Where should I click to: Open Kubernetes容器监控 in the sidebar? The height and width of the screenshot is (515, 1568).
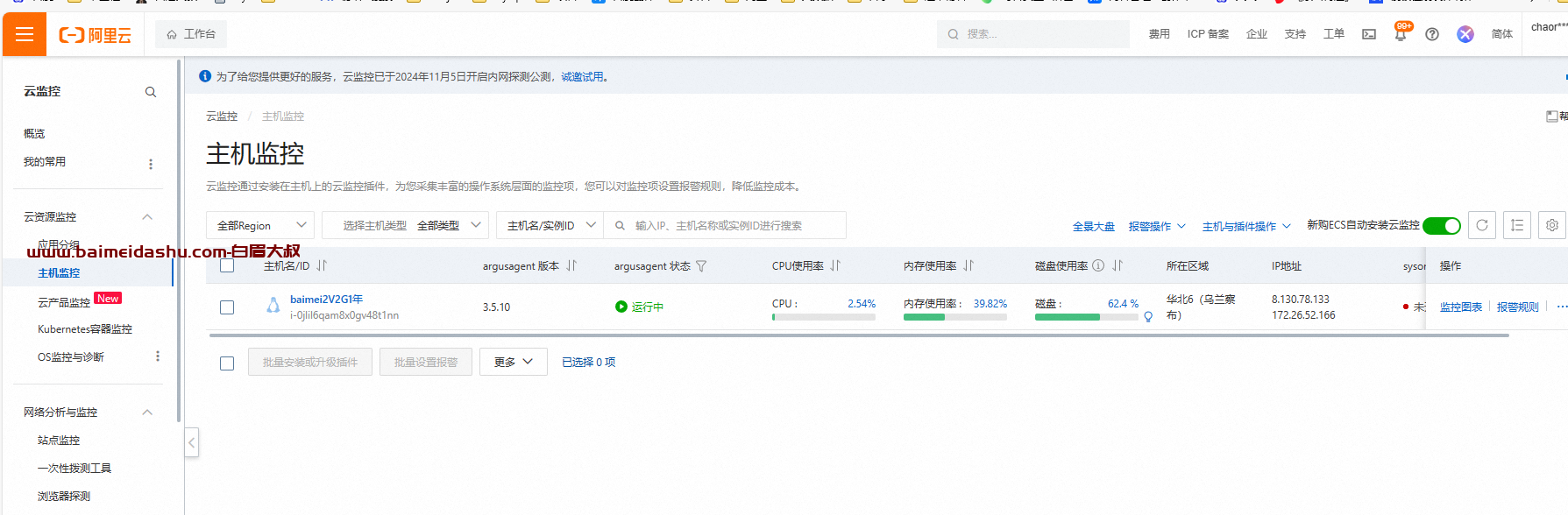click(85, 329)
